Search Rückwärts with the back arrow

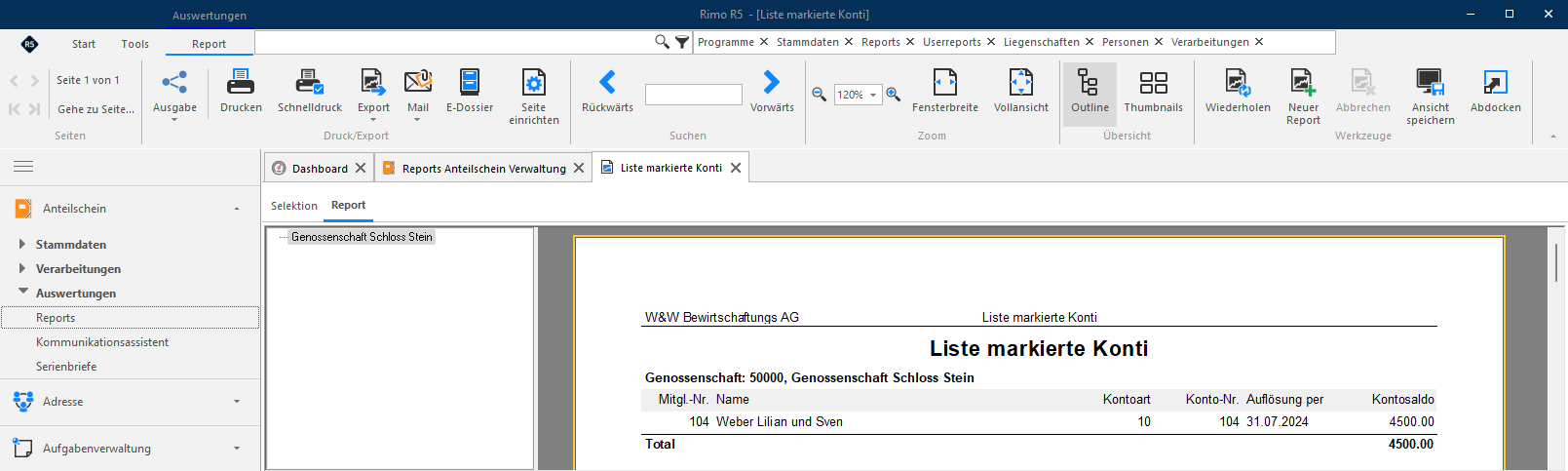(x=607, y=92)
